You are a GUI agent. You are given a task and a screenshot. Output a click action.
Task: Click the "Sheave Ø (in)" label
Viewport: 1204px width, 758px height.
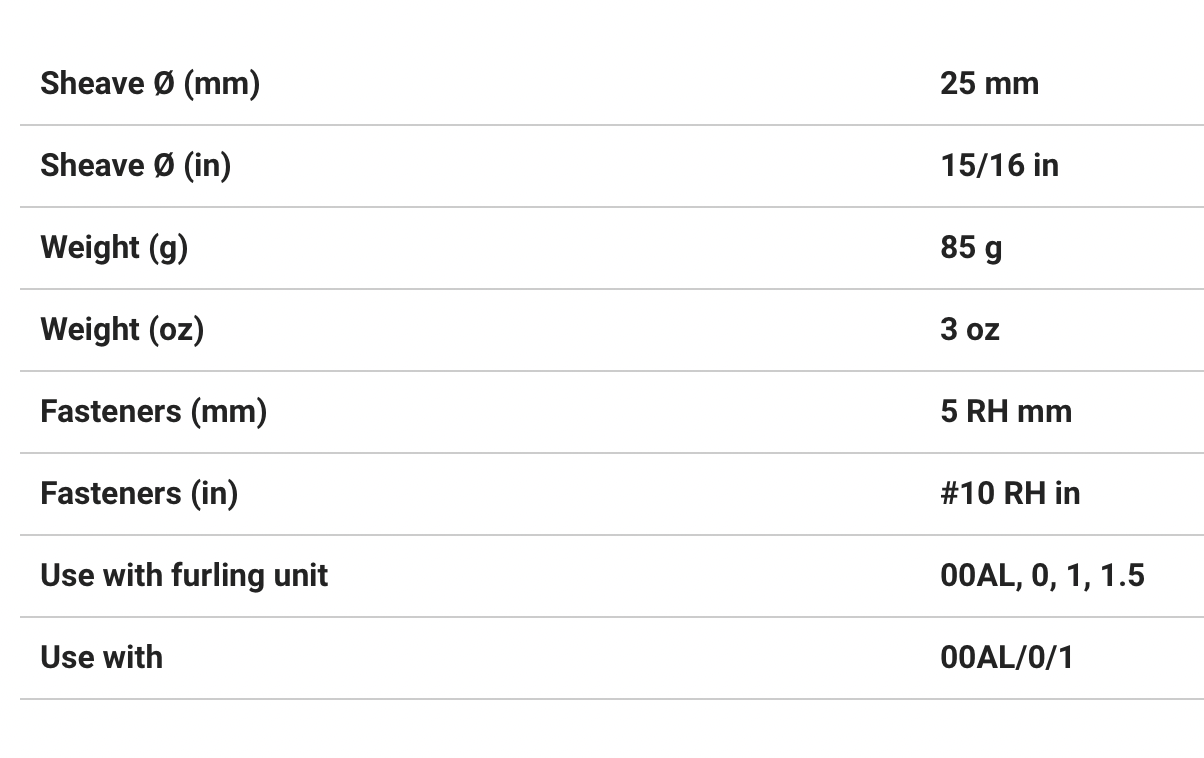135,165
